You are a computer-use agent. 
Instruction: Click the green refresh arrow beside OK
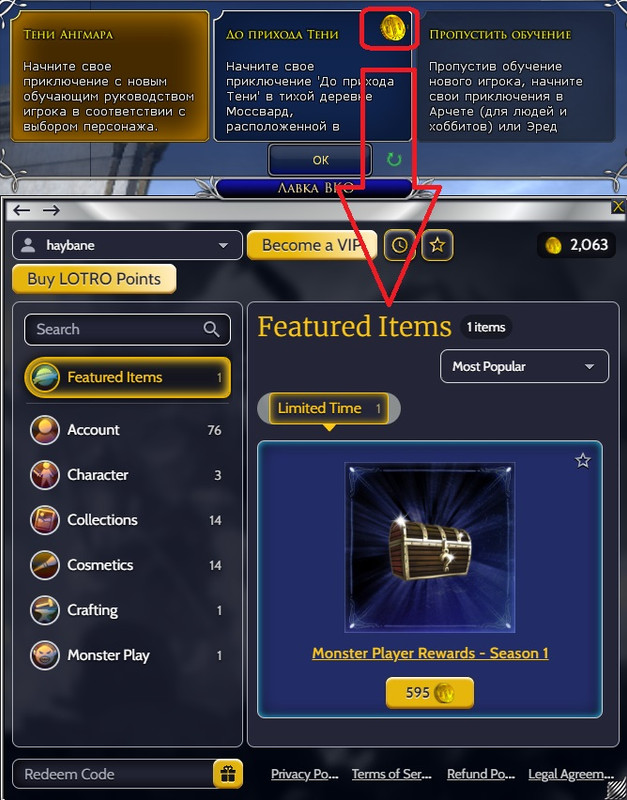[394, 160]
